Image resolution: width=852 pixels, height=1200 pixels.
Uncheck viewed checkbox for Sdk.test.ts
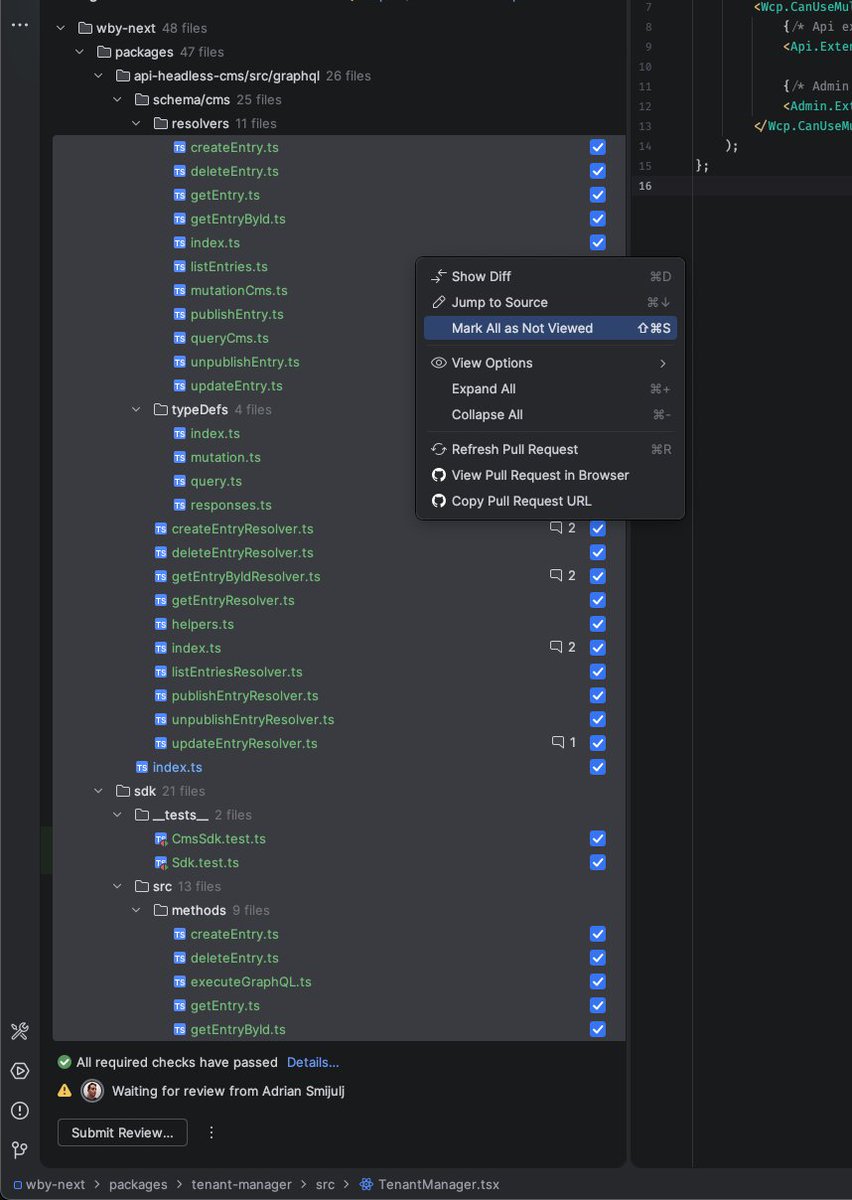point(598,863)
